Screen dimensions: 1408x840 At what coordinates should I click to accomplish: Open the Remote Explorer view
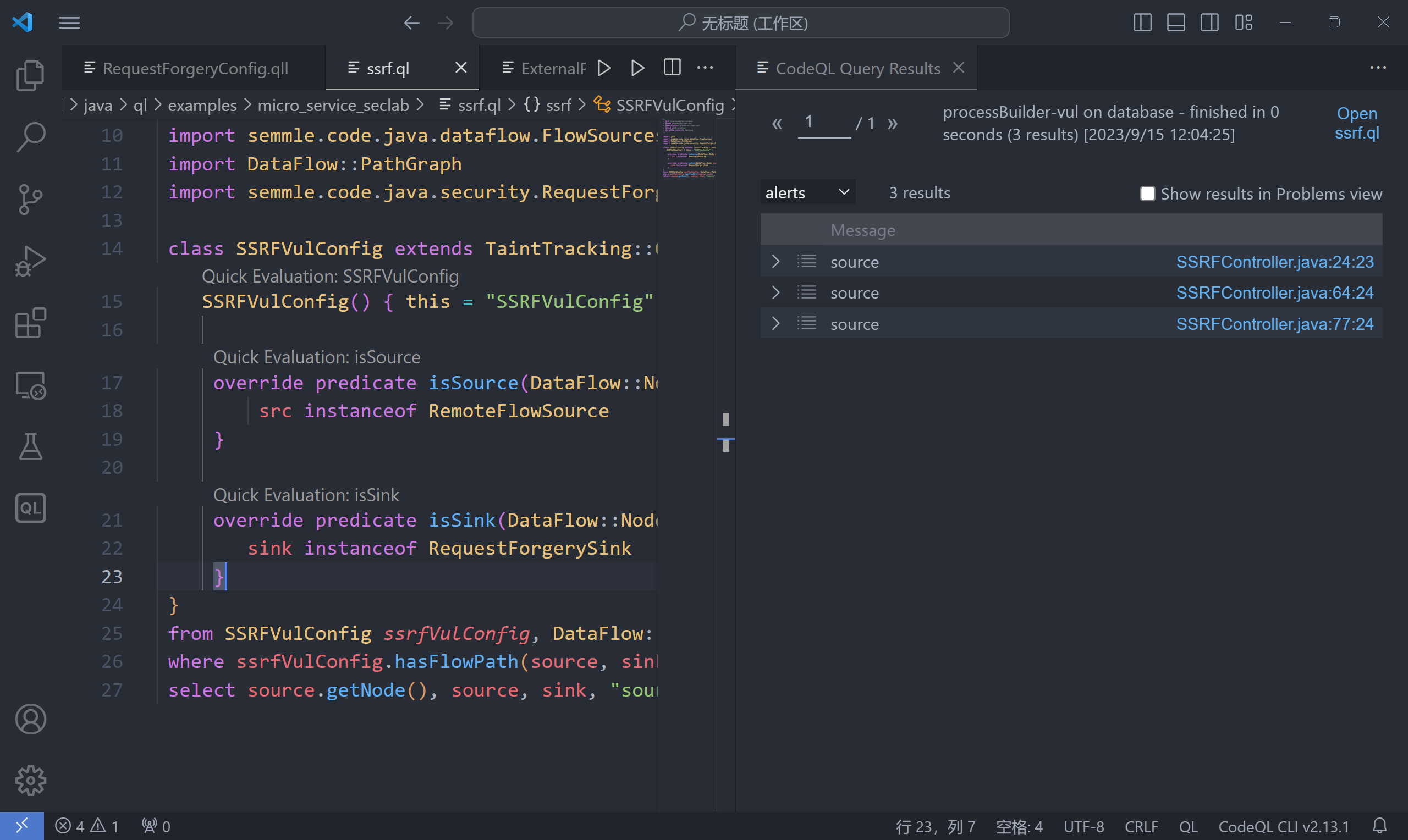coord(30,386)
